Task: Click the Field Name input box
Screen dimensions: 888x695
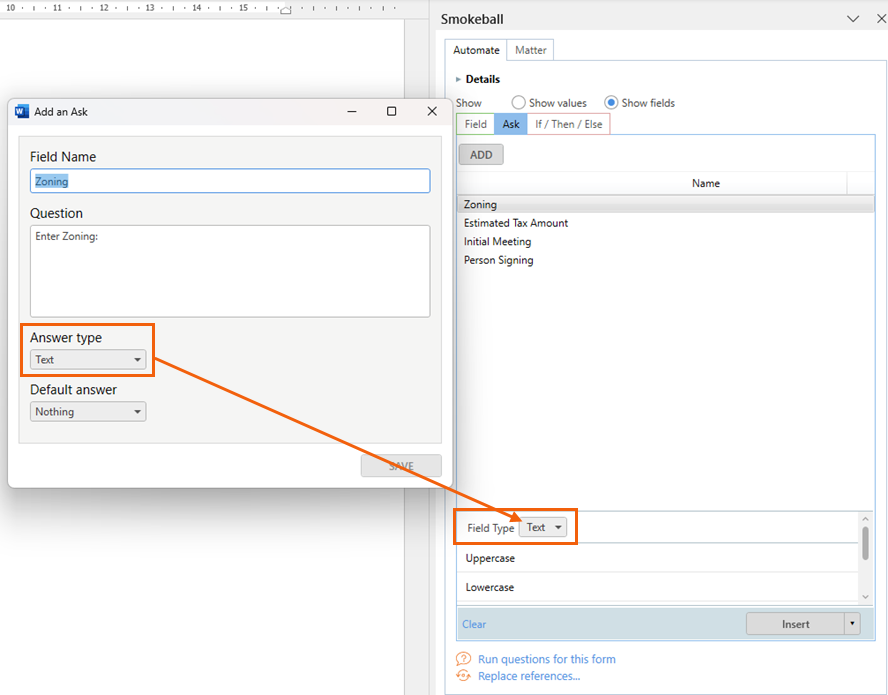Action: click(x=230, y=181)
